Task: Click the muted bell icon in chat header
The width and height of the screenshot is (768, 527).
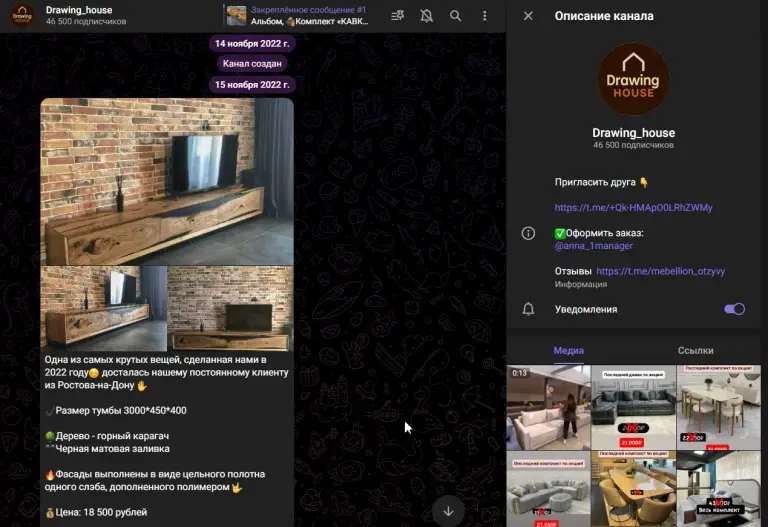Action: coord(427,16)
